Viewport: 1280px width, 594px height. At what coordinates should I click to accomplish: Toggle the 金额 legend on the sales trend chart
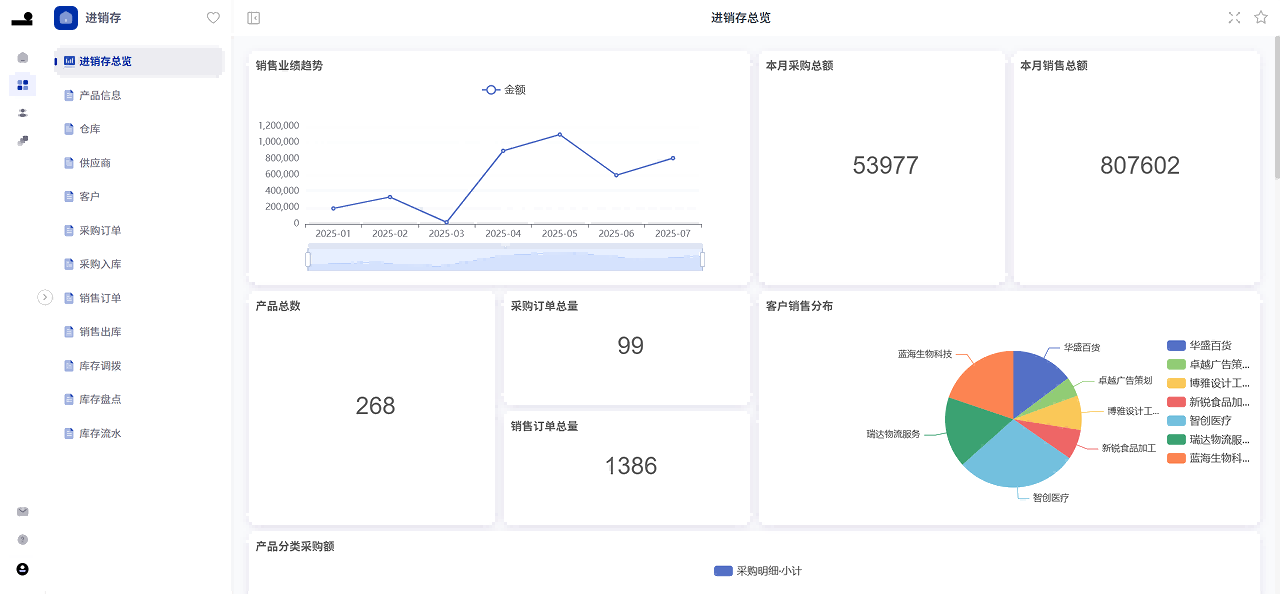(505, 89)
